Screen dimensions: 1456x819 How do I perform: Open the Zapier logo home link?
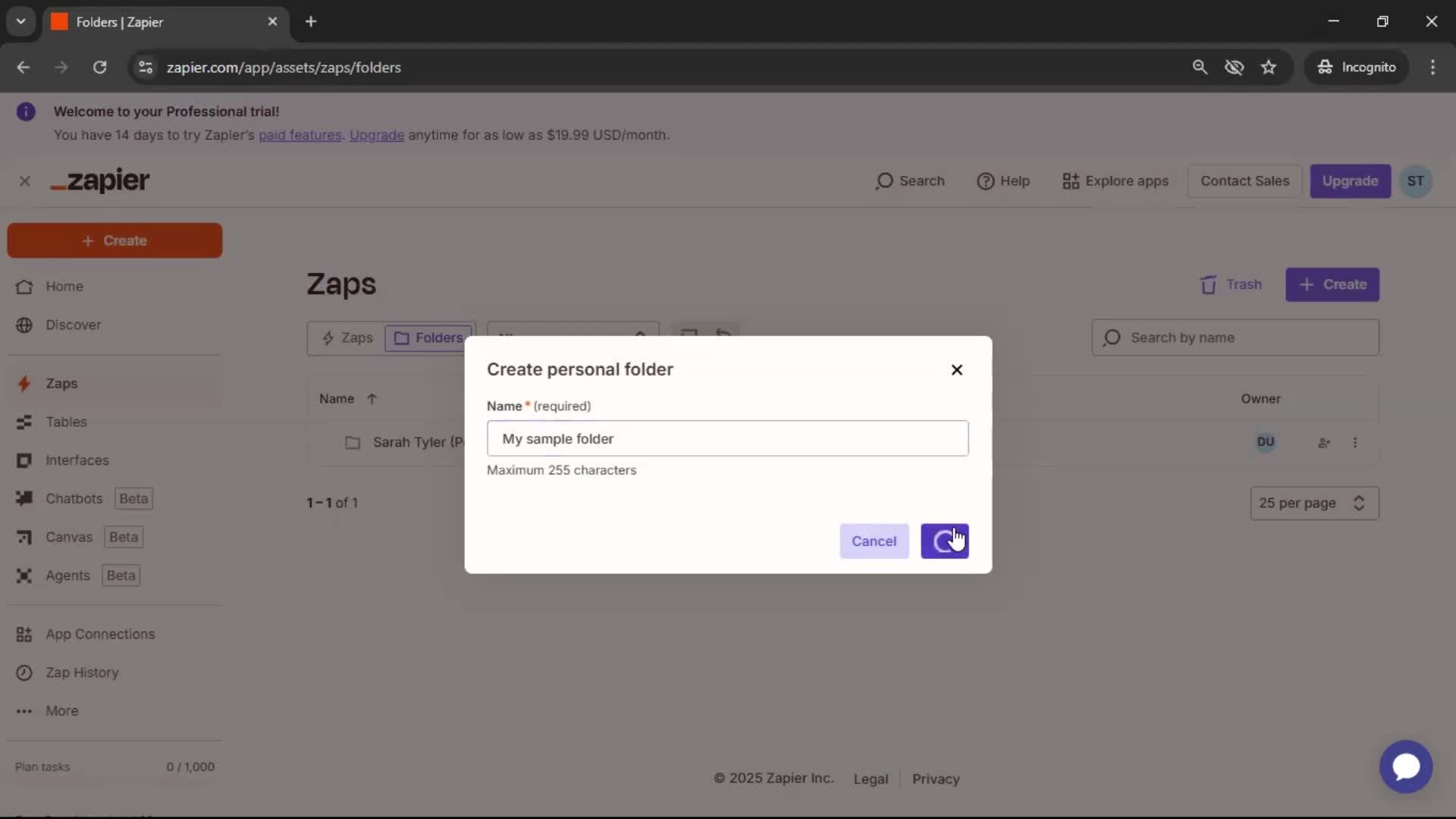pyautogui.click(x=100, y=181)
